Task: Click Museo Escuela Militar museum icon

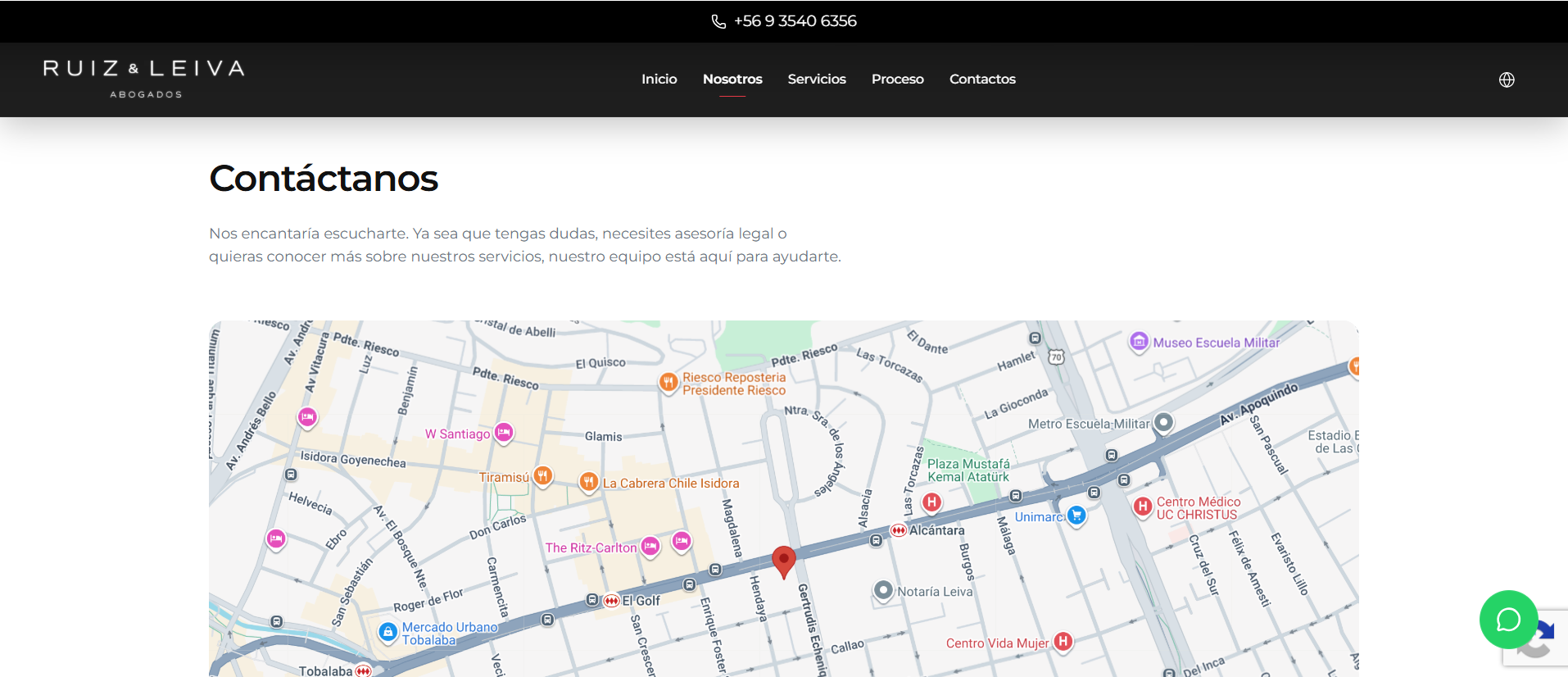Action: [1139, 341]
